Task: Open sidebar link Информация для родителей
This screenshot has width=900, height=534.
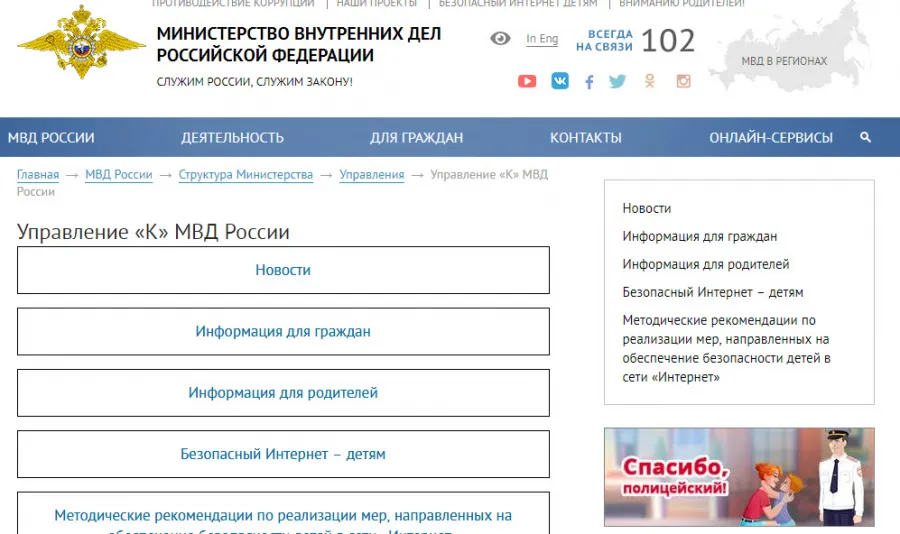Action: (705, 265)
